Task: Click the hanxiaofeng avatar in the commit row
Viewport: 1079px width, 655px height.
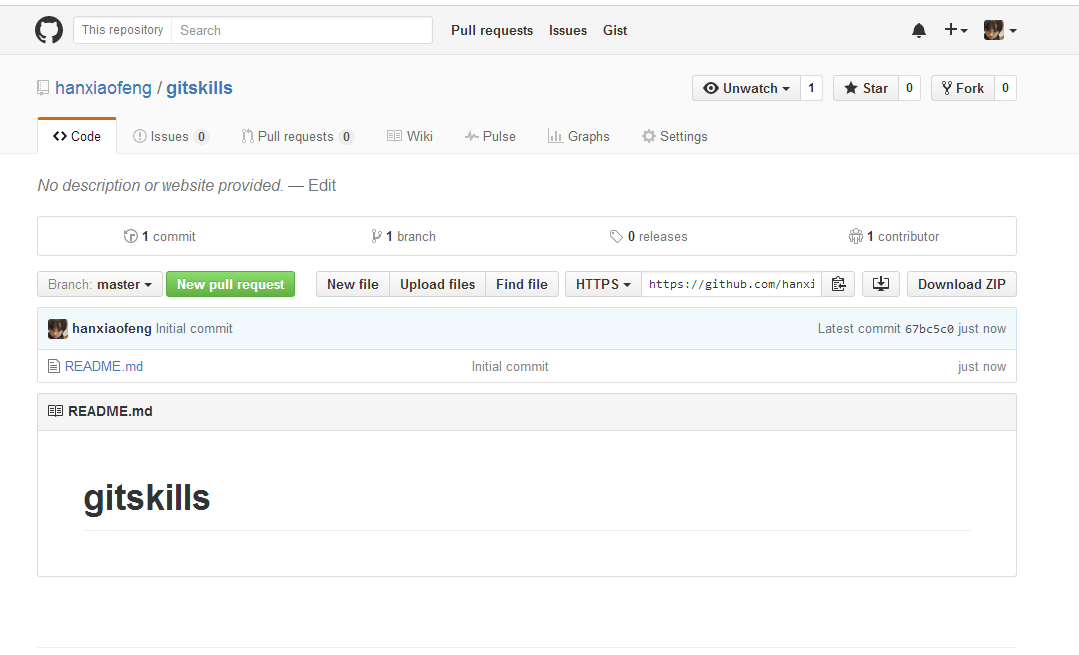Action: [58, 329]
